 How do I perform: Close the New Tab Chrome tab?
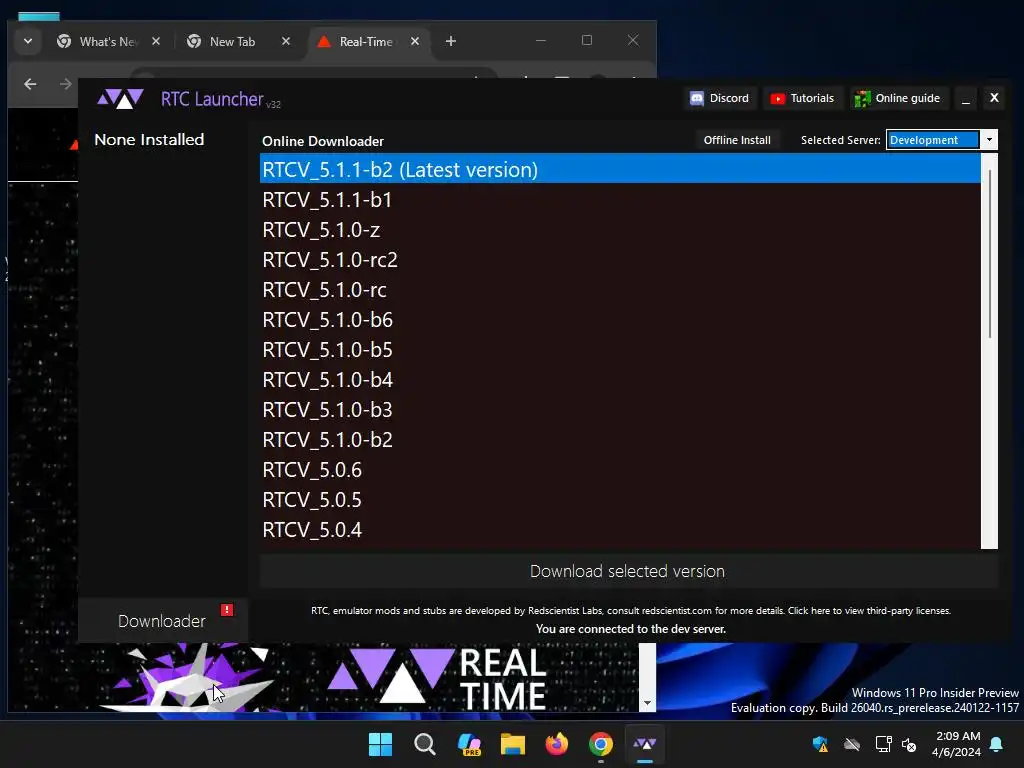tap(286, 41)
